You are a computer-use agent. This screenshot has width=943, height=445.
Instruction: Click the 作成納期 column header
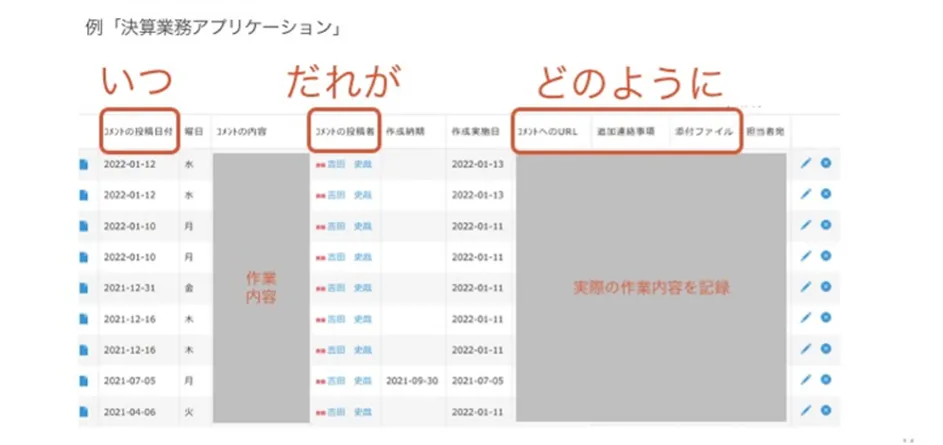(x=405, y=131)
